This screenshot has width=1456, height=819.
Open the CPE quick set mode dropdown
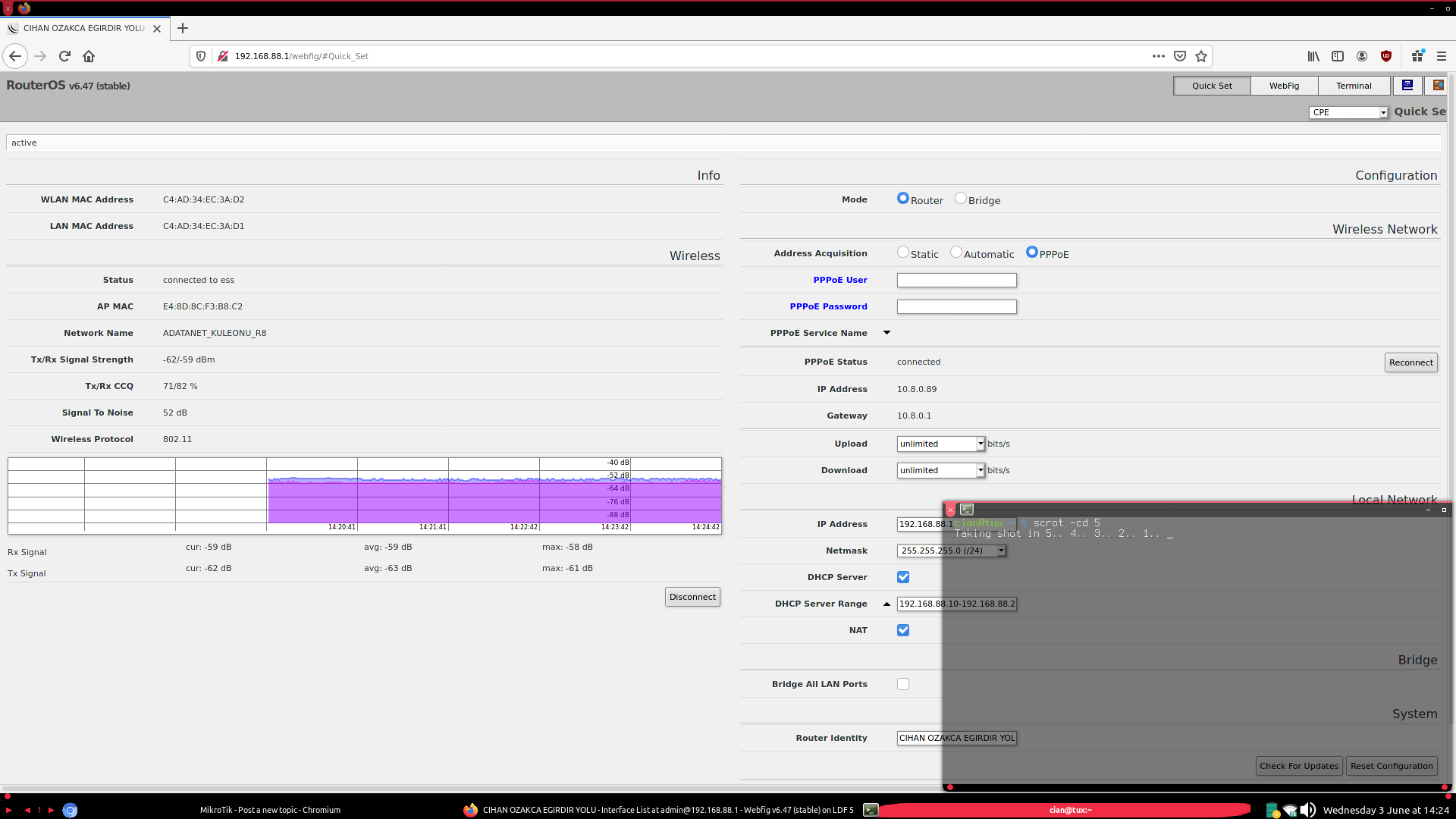click(x=1349, y=112)
